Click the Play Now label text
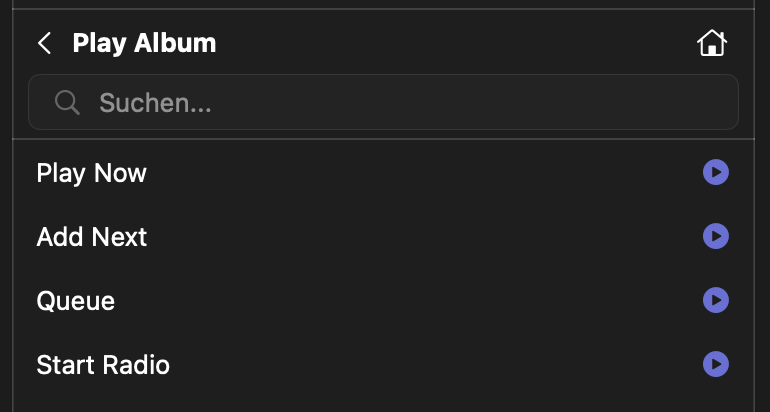The height and width of the screenshot is (412, 770). (x=91, y=173)
